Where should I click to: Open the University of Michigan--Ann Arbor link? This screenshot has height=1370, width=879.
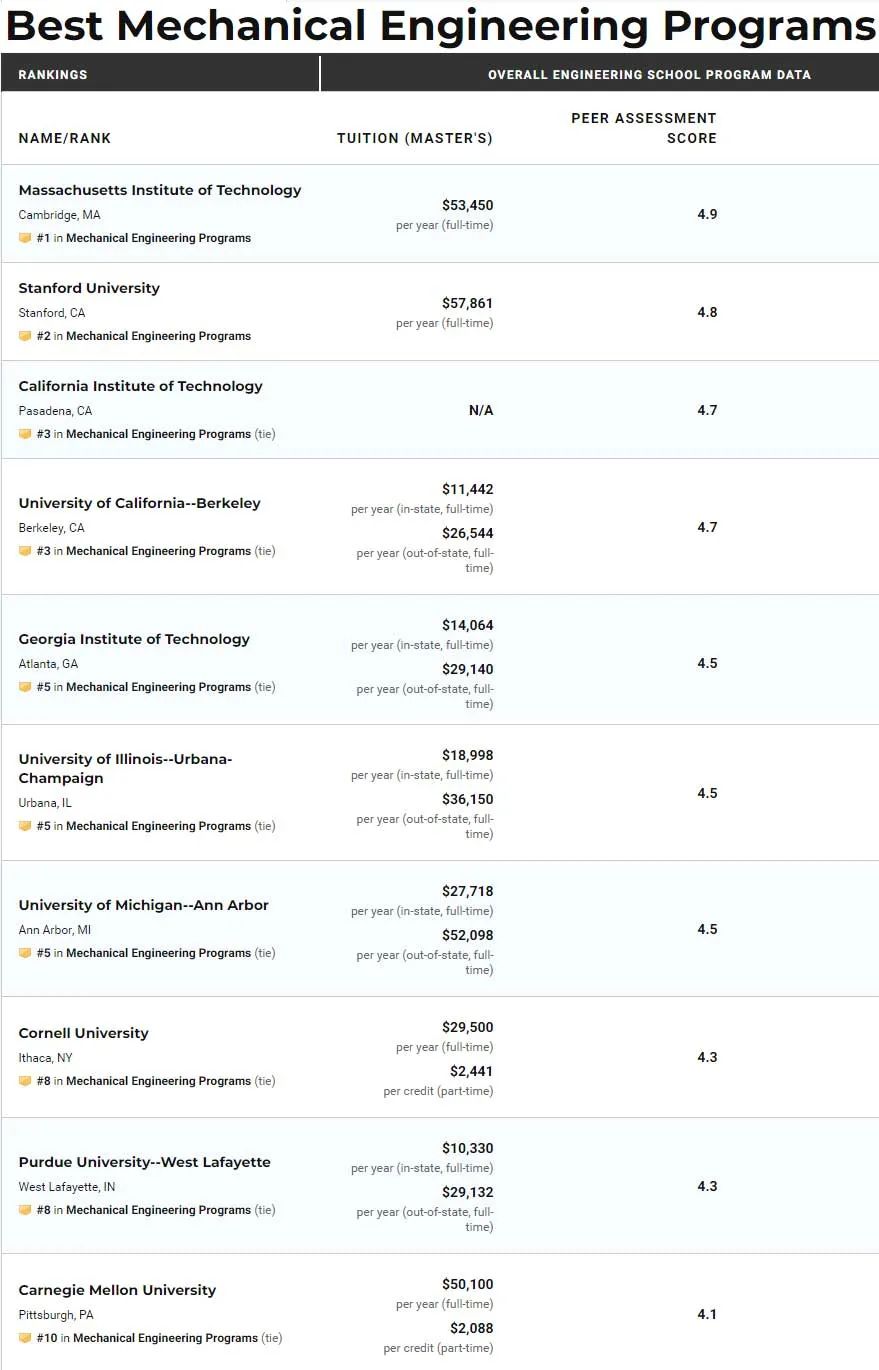(143, 905)
